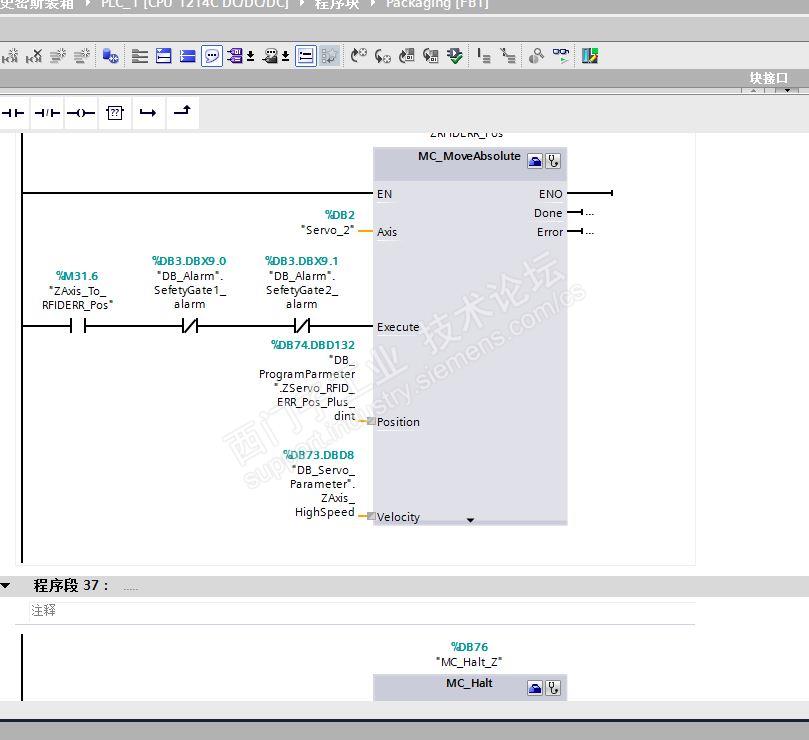Select the 程序段 37 network title

pyautogui.click(x=71, y=585)
